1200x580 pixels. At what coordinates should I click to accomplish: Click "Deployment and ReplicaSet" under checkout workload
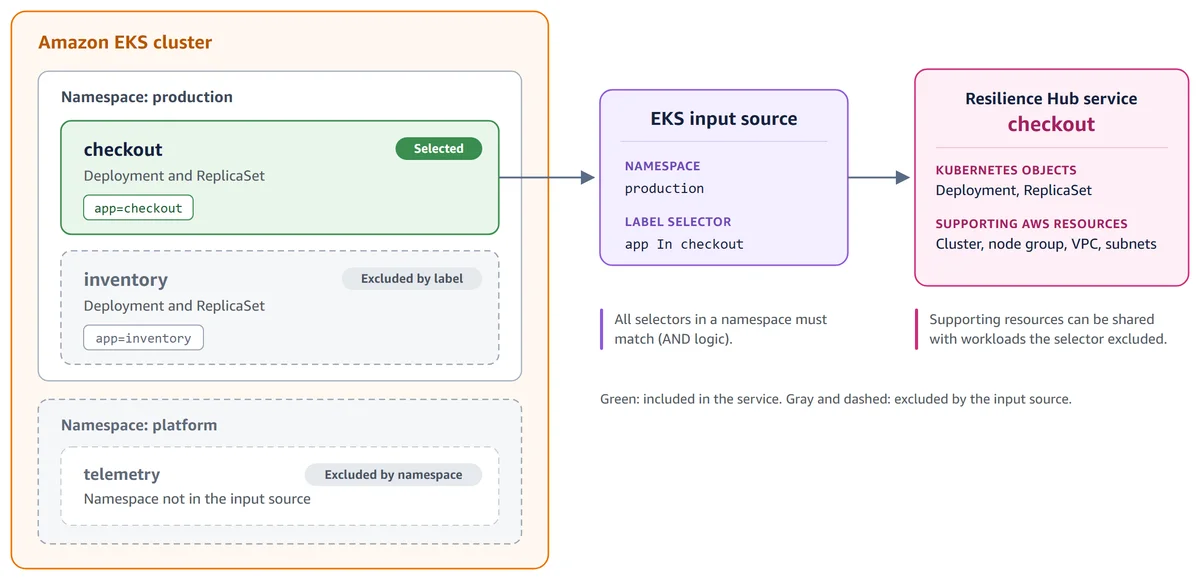tap(174, 176)
